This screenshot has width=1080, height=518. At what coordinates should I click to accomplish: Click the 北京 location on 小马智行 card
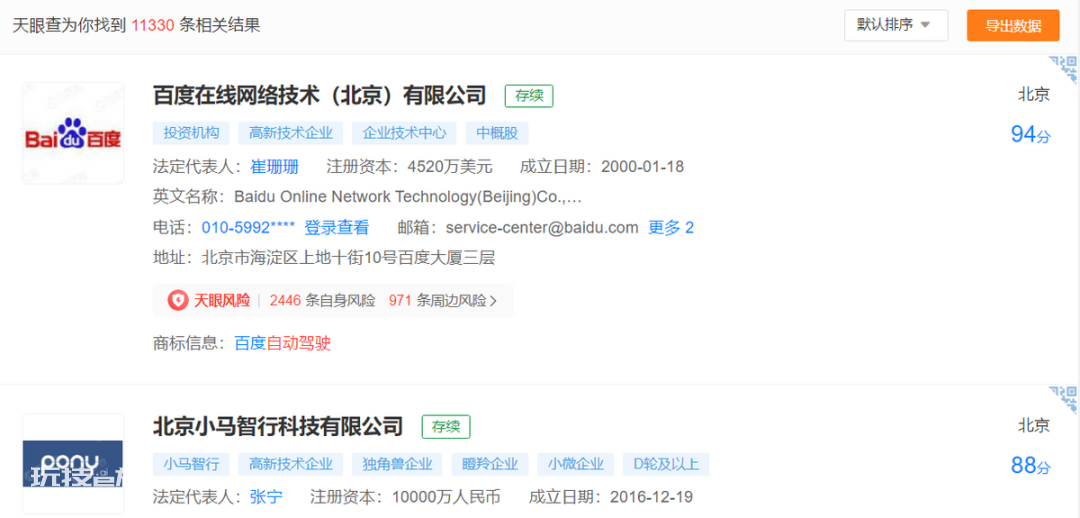(x=1034, y=426)
